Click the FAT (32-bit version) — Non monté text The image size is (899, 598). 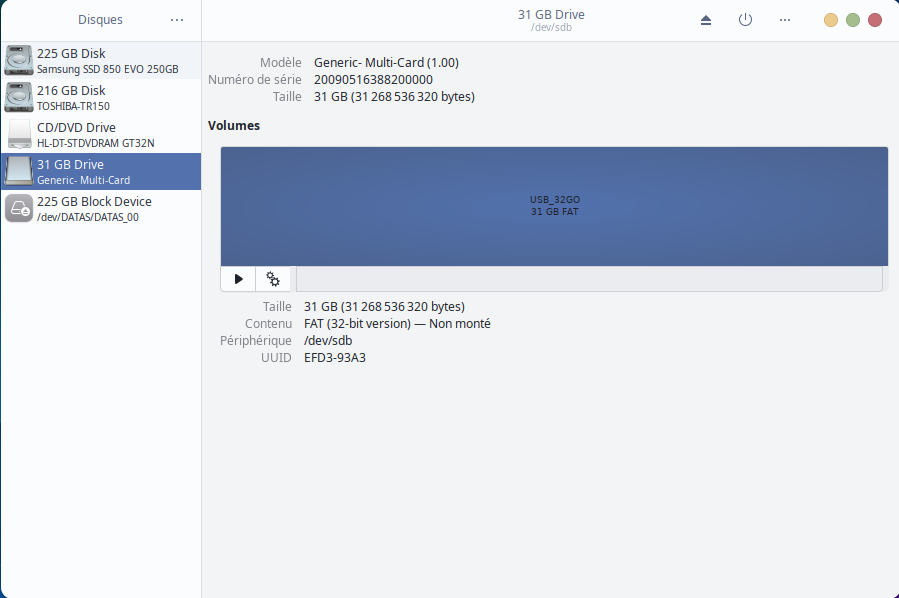click(397, 324)
